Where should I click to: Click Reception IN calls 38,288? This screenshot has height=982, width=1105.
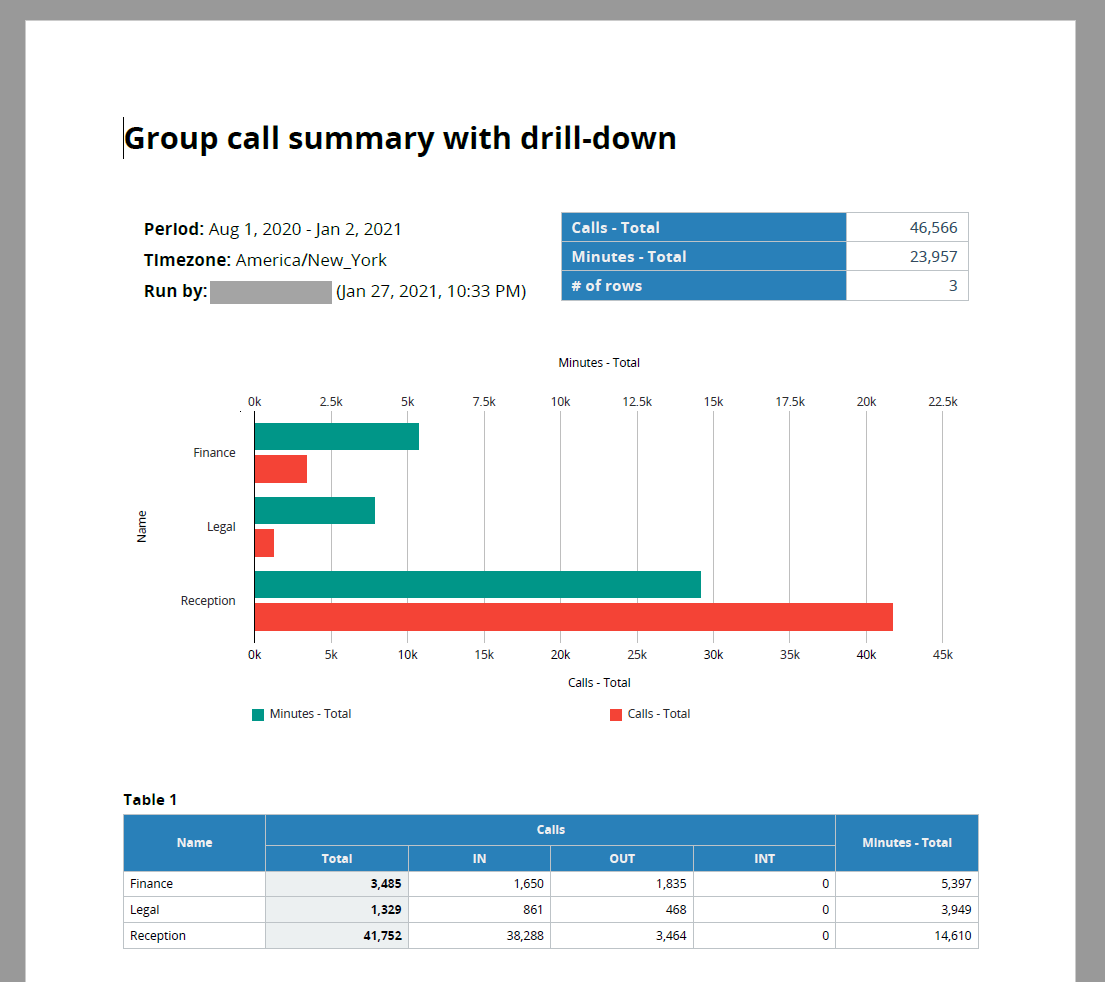tap(479, 935)
